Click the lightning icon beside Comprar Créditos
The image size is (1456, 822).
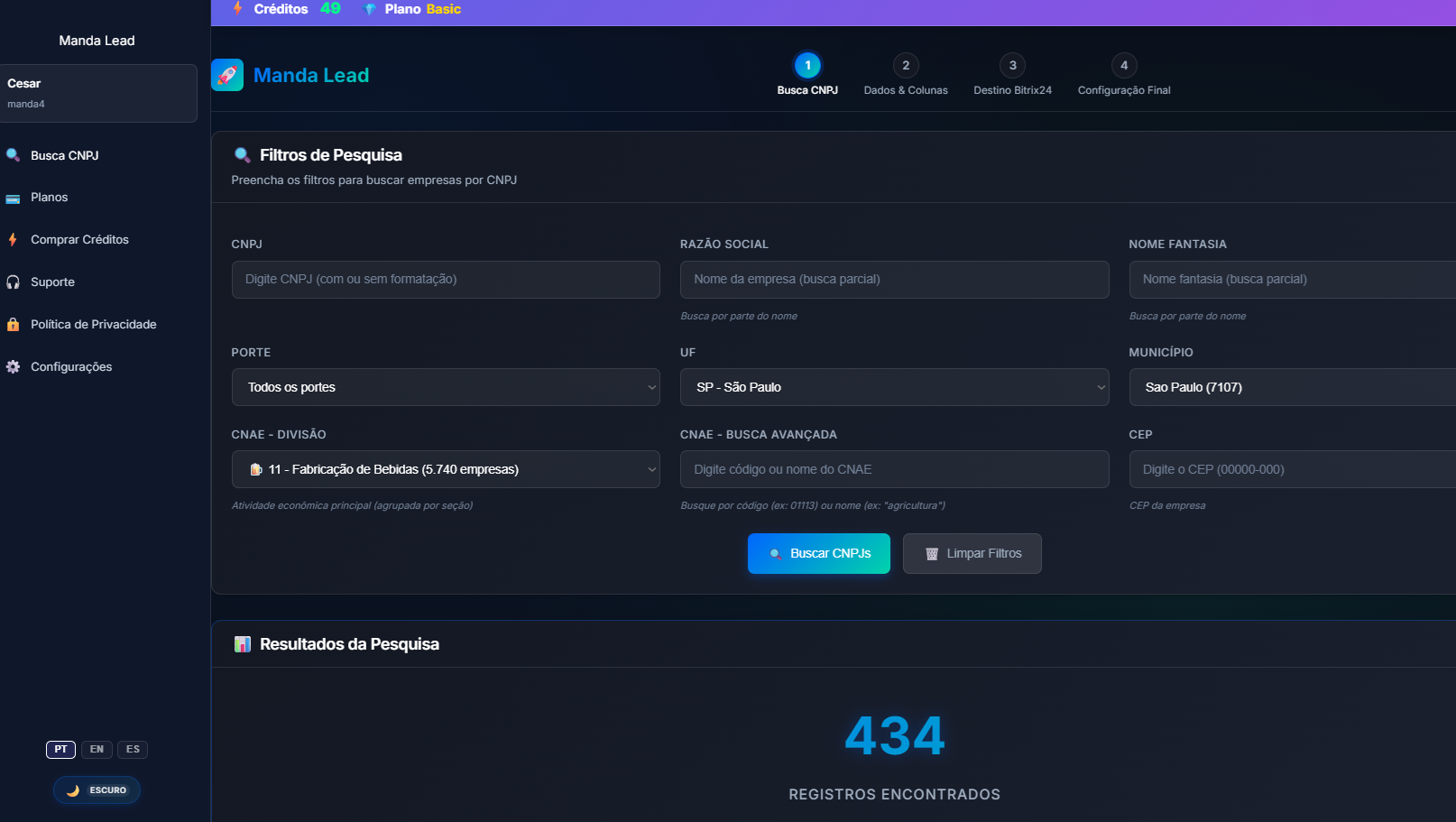coord(13,240)
